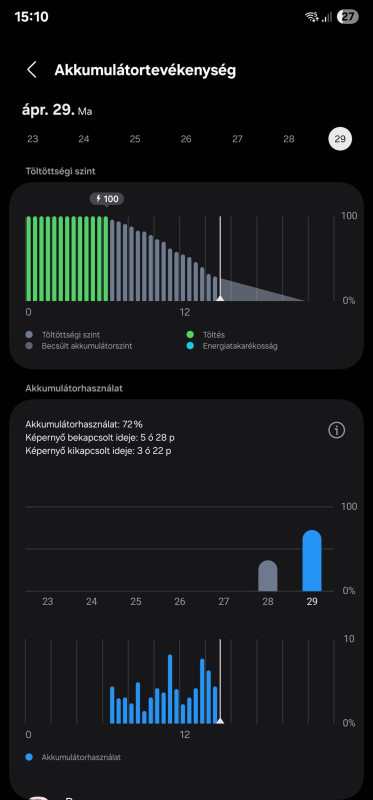Tap the battery indicator in status bar

347,17
